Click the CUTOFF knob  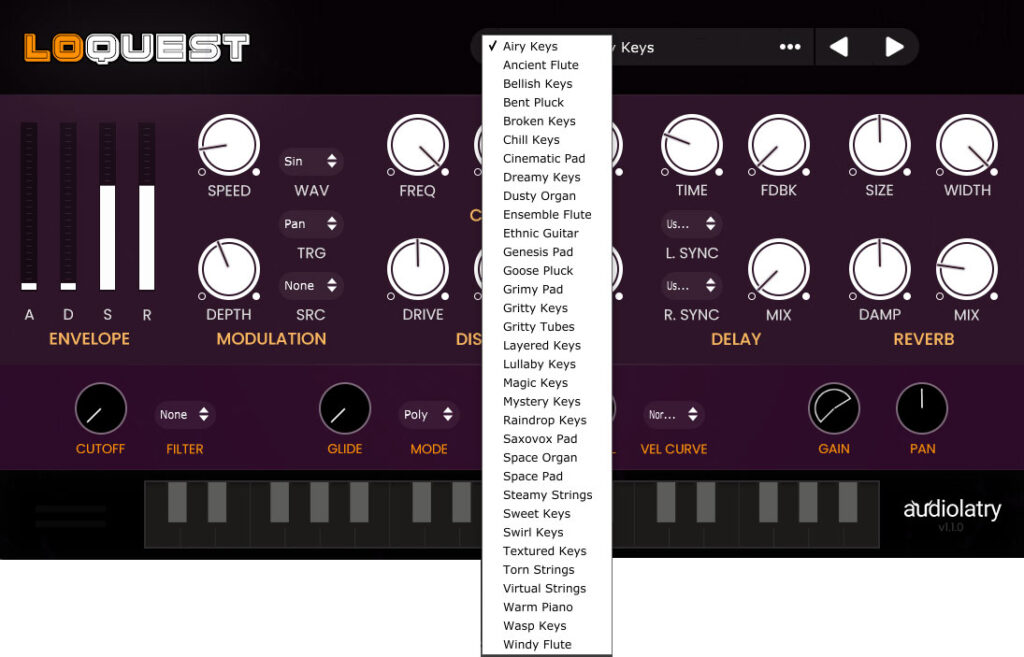[101, 409]
